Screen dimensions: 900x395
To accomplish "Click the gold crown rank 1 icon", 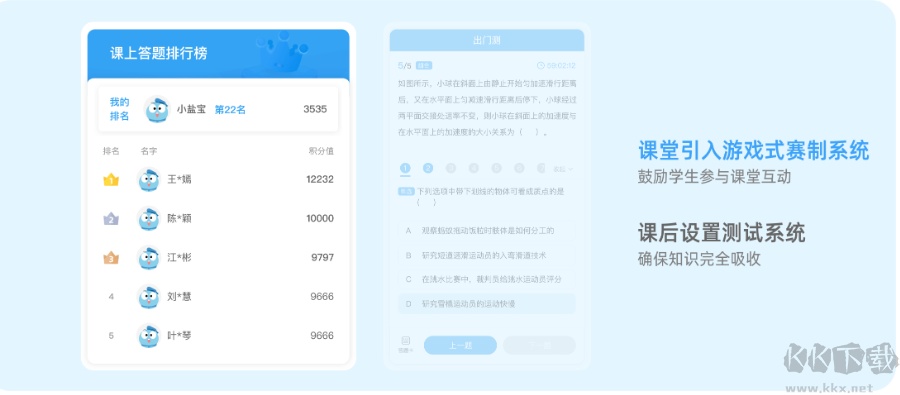I will [111, 180].
